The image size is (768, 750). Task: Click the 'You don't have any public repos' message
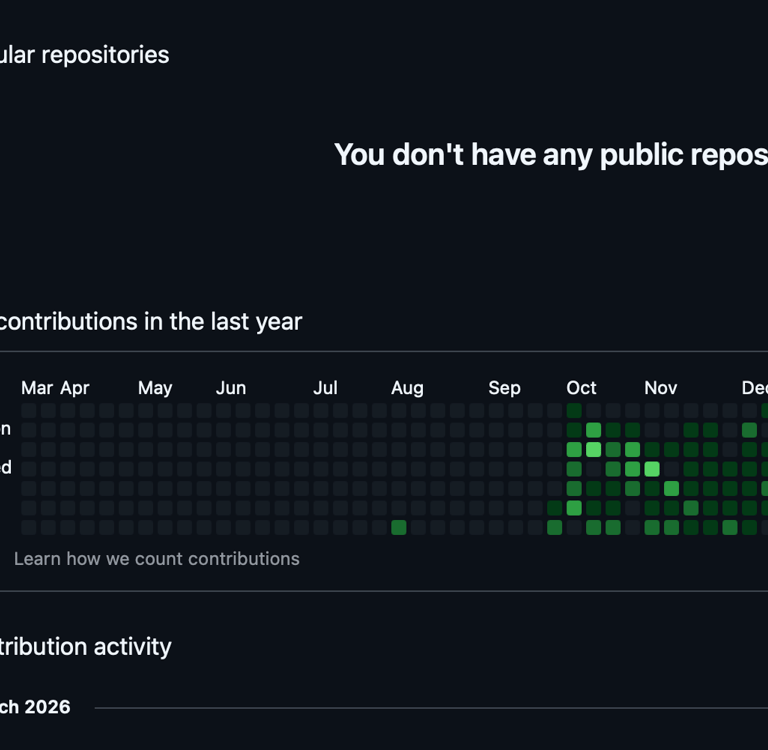tap(551, 155)
